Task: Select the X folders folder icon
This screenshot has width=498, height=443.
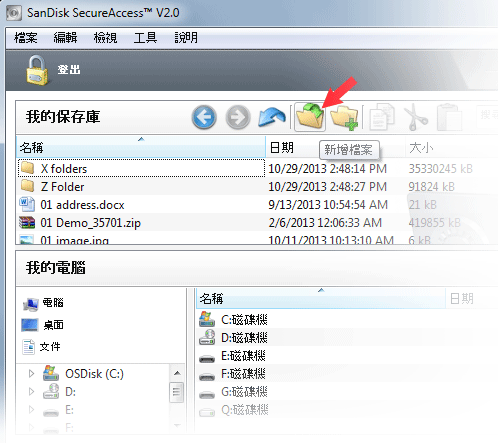Action: 27,168
